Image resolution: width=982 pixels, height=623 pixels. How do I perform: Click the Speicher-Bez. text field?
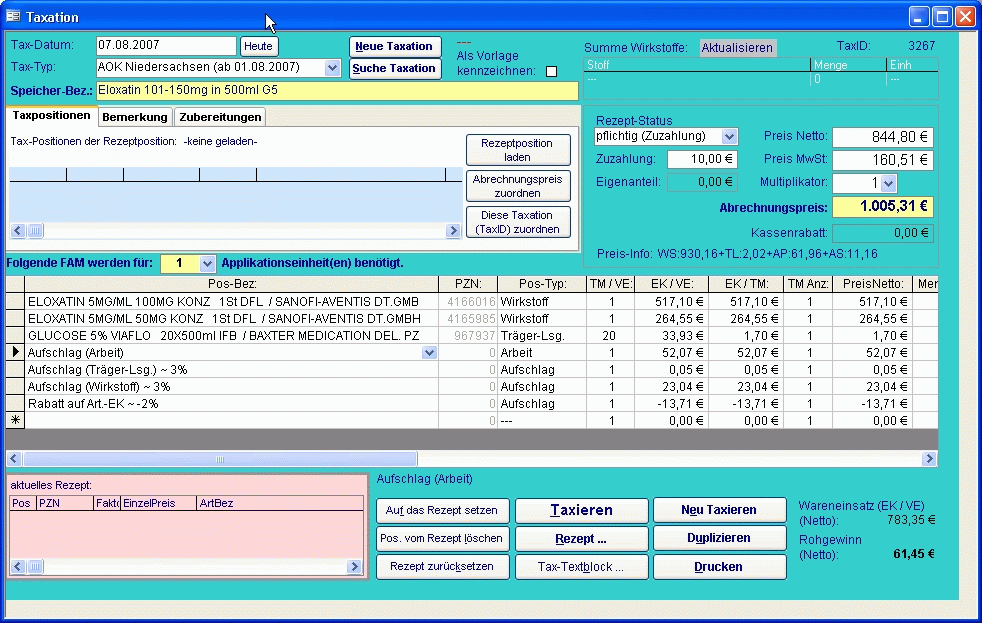[337, 91]
